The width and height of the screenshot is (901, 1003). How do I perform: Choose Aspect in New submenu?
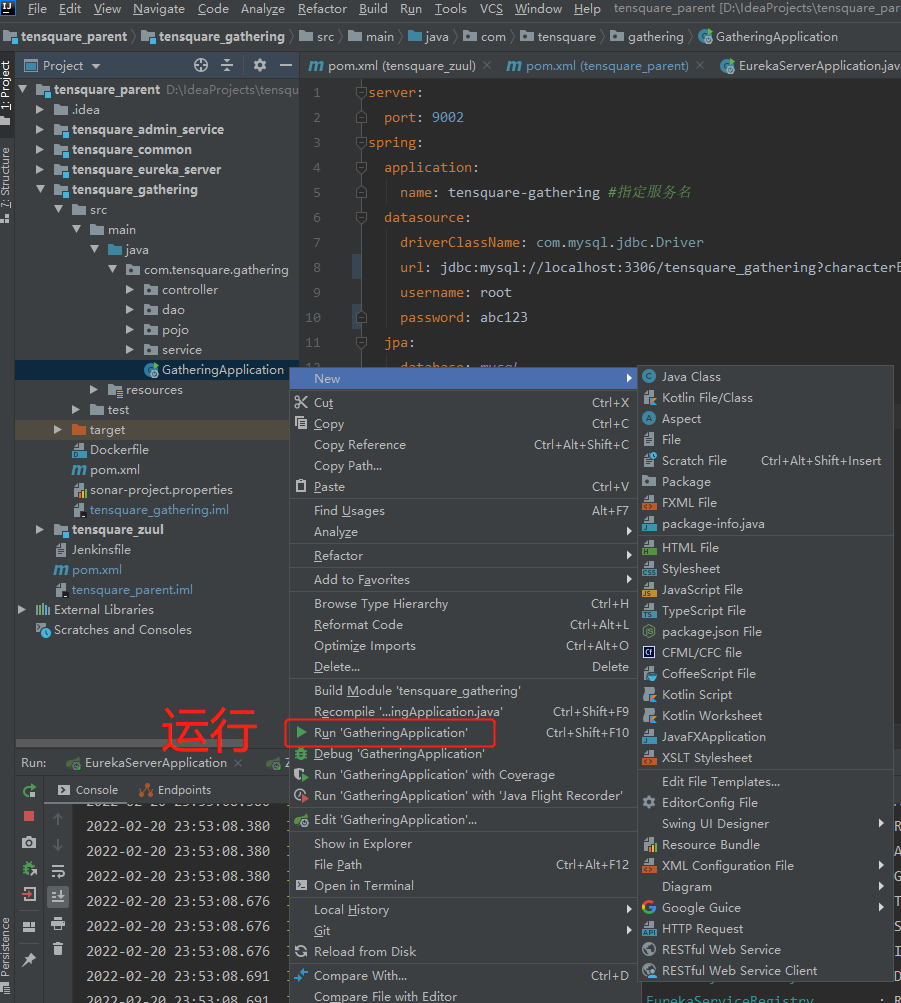[765, 419]
